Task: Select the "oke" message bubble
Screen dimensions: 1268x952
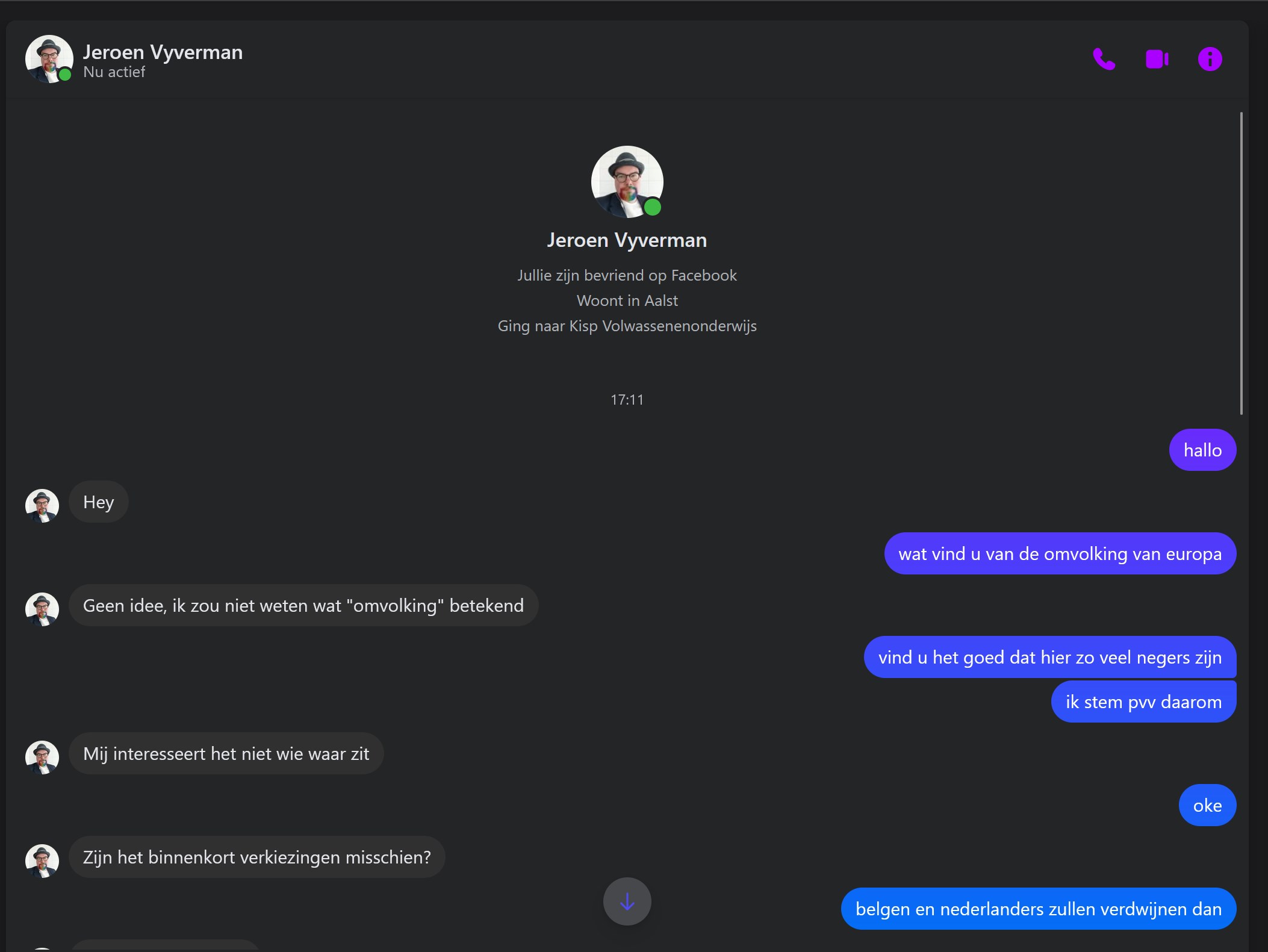Action: click(1207, 805)
